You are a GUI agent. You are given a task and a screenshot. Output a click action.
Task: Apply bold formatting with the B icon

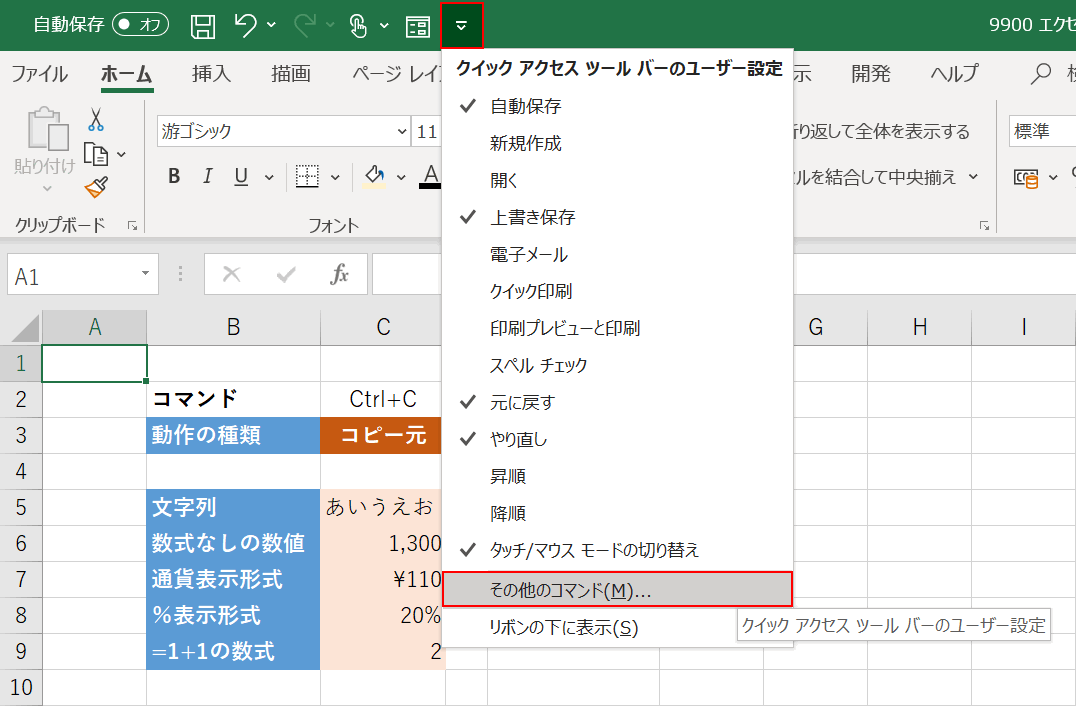[x=173, y=176]
